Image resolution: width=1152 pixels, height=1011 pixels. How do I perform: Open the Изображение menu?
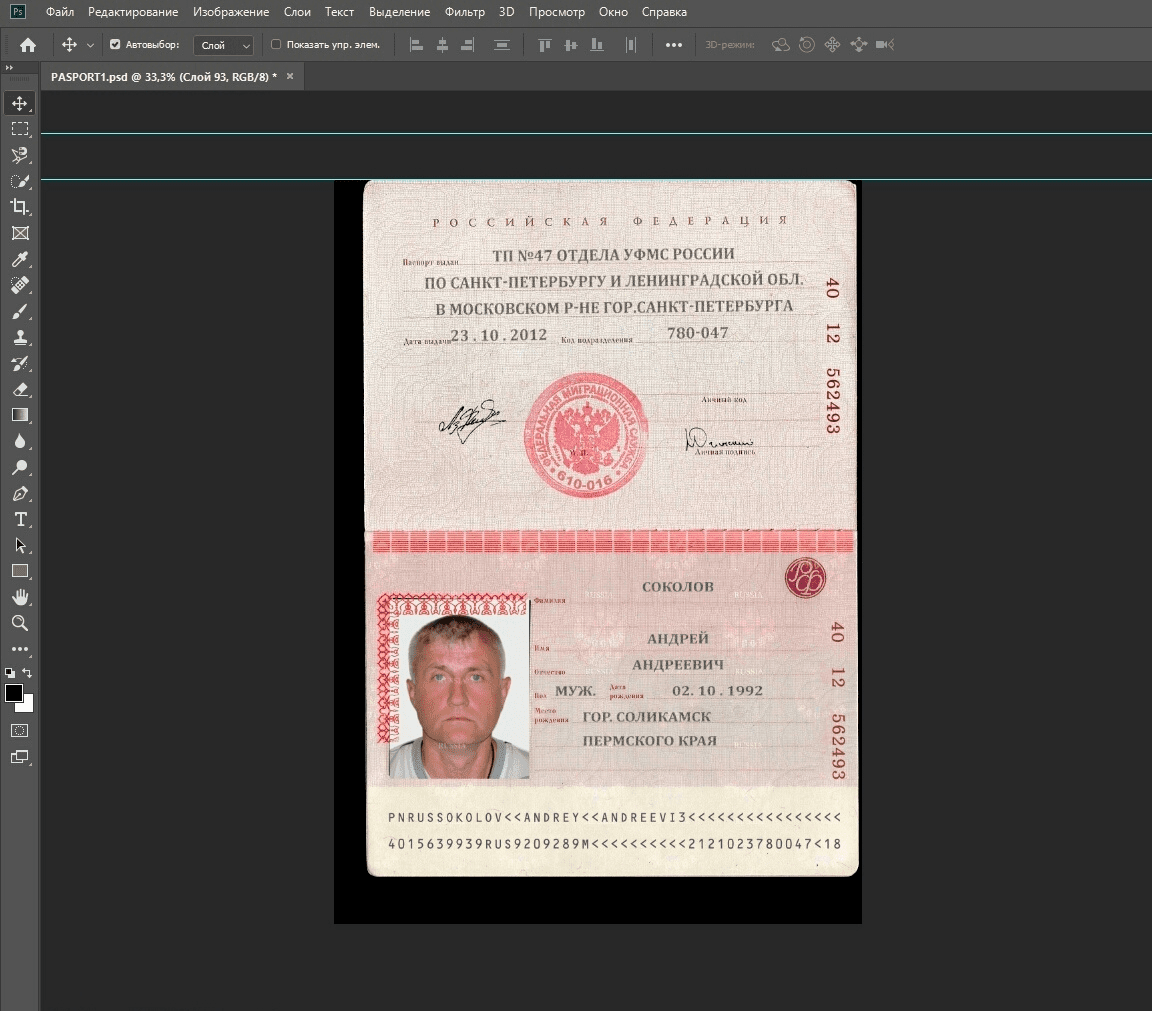(231, 12)
